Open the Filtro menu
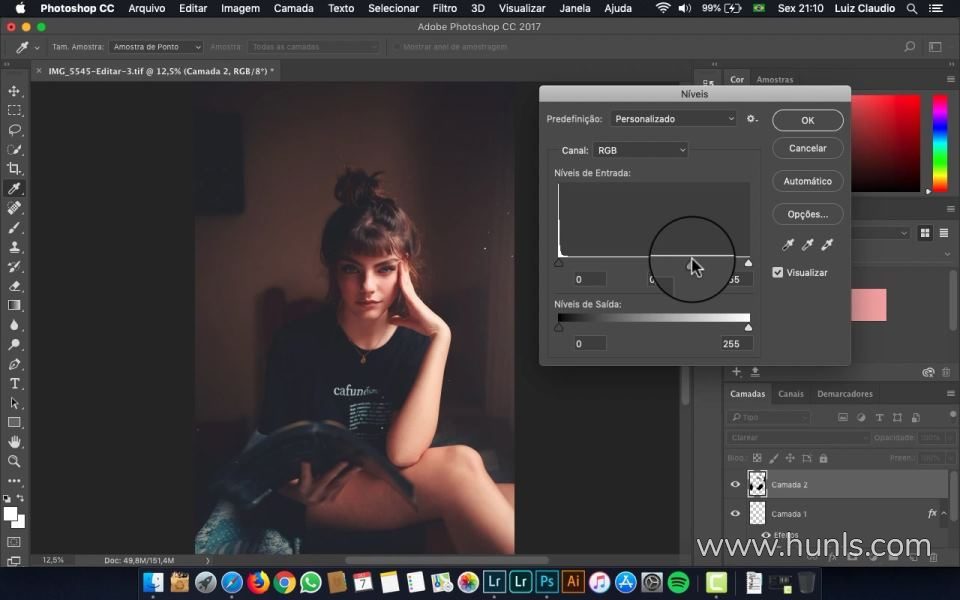 click(444, 8)
